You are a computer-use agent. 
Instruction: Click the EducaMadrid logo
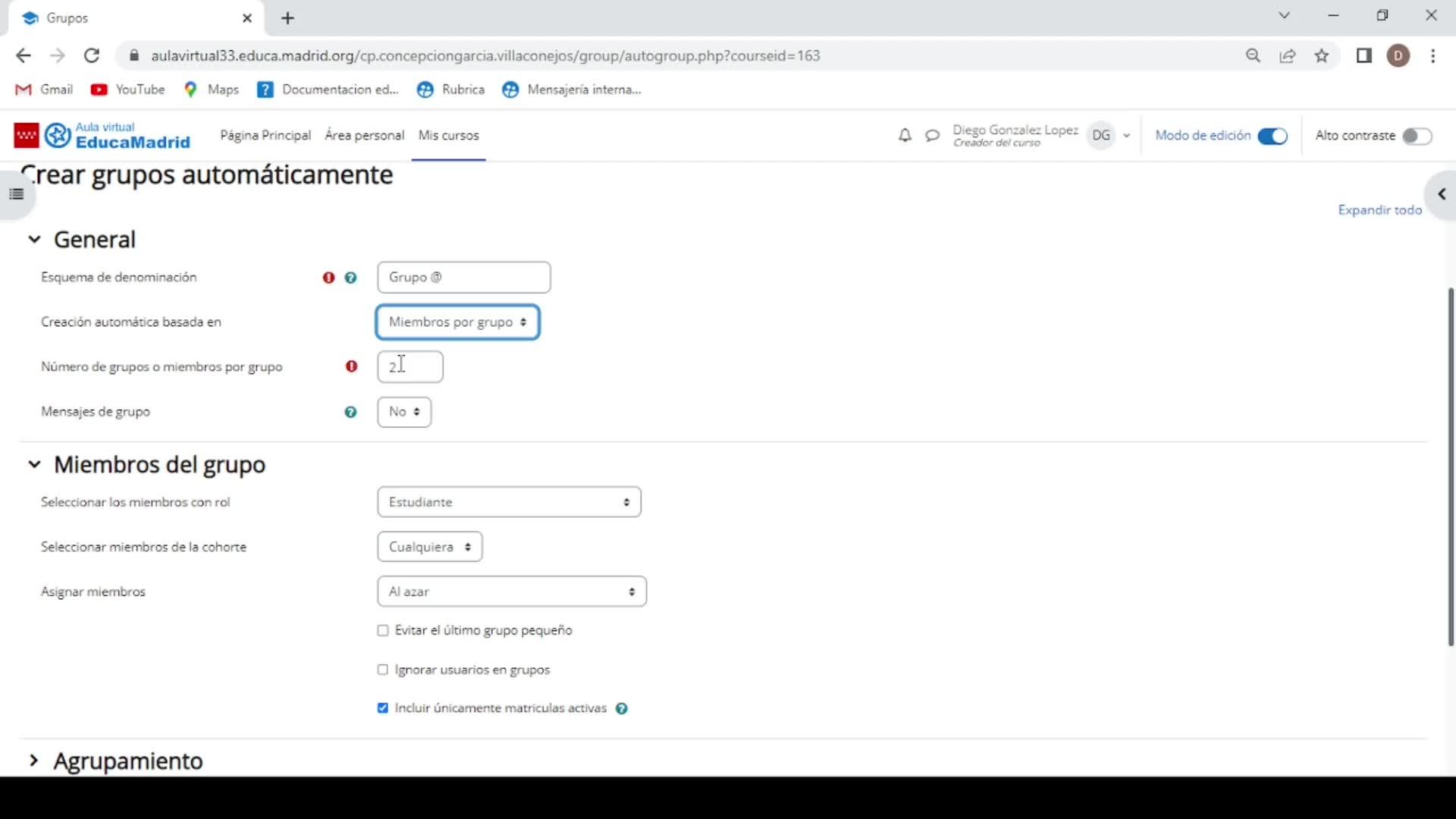tap(102, 135)
